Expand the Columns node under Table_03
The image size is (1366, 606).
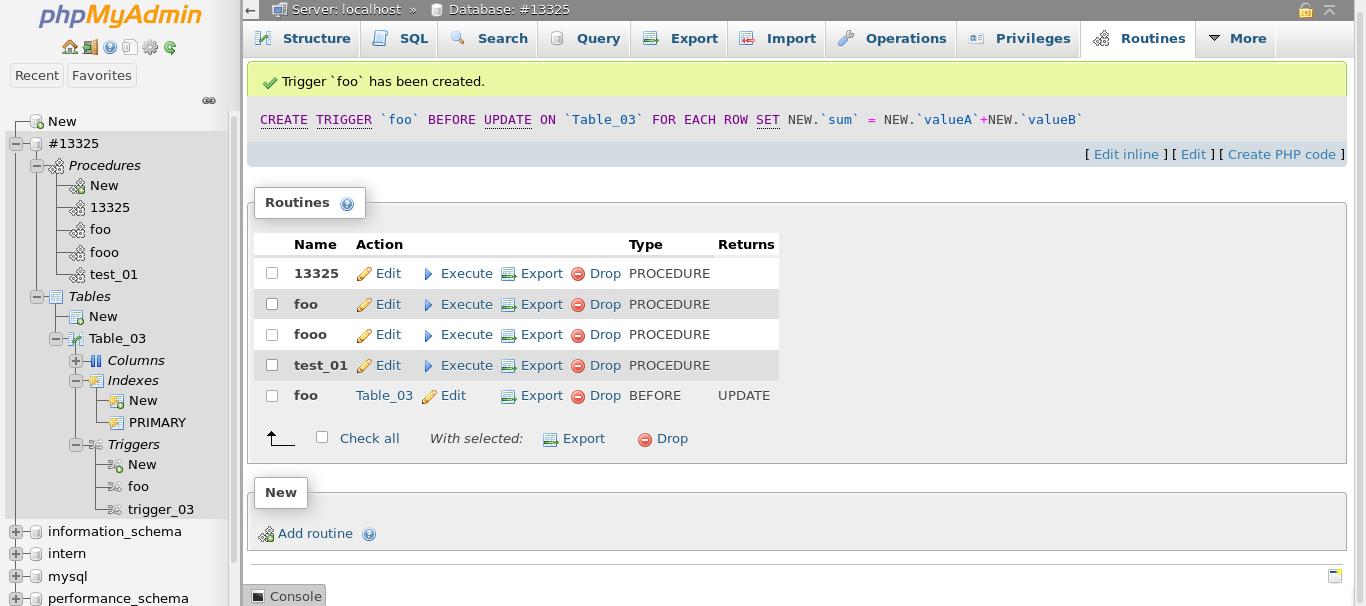(75, 360)
